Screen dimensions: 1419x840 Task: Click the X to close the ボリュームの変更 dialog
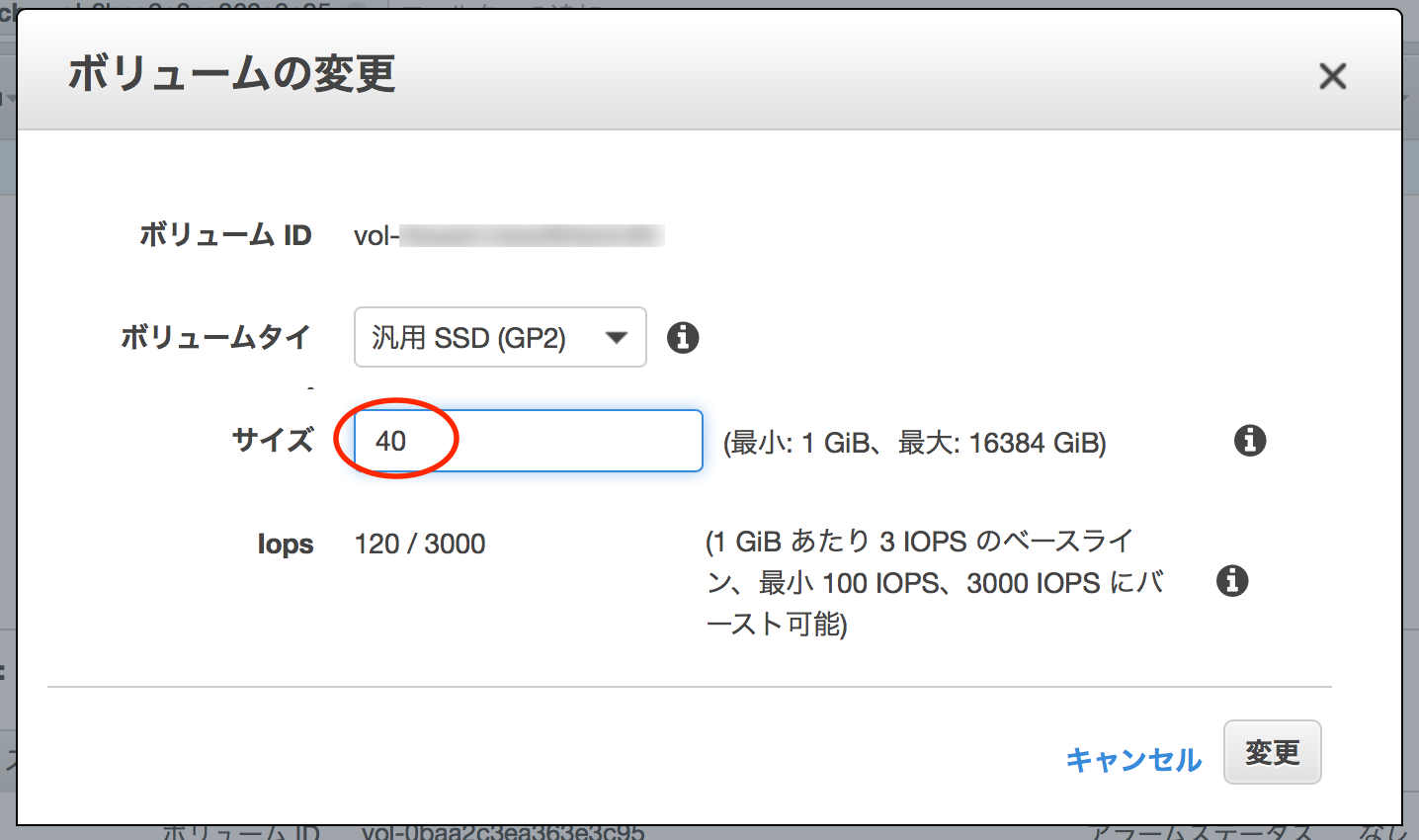(x=1333, y=76)
